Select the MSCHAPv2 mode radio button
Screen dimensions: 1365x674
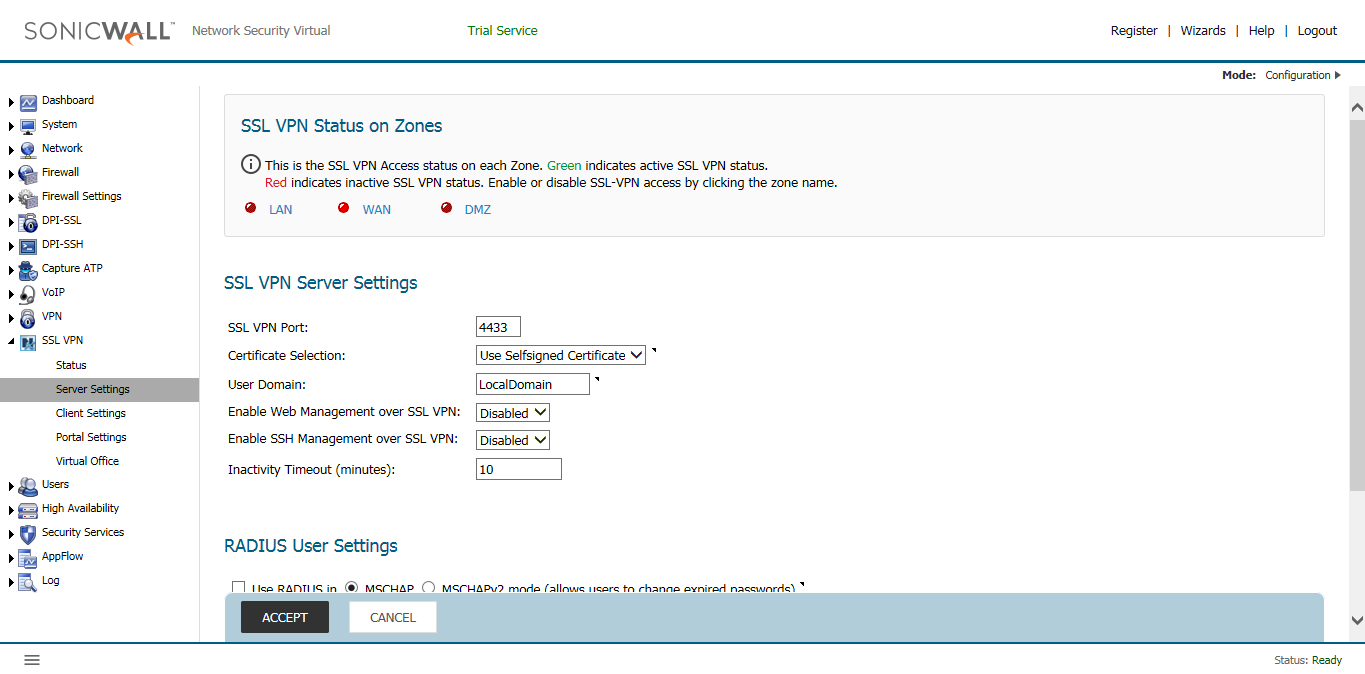pyautogui.click(x=427, y=587)
